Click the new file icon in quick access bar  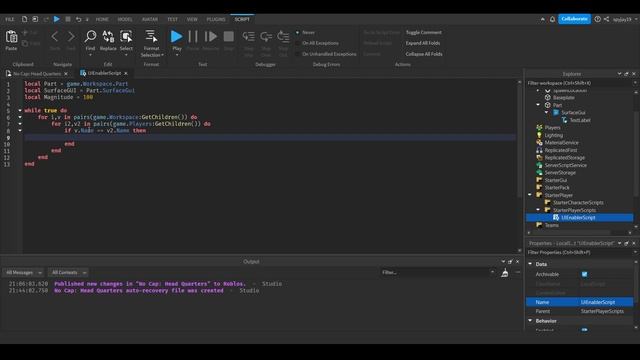tap(24, 19)
